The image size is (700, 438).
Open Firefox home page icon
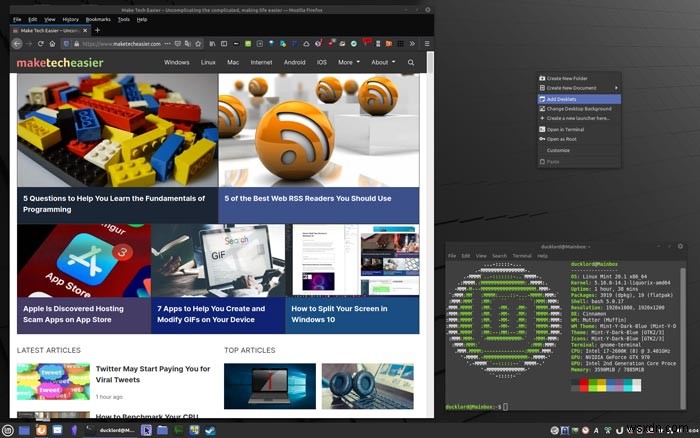pyautogui.click(x=52, y=44)
